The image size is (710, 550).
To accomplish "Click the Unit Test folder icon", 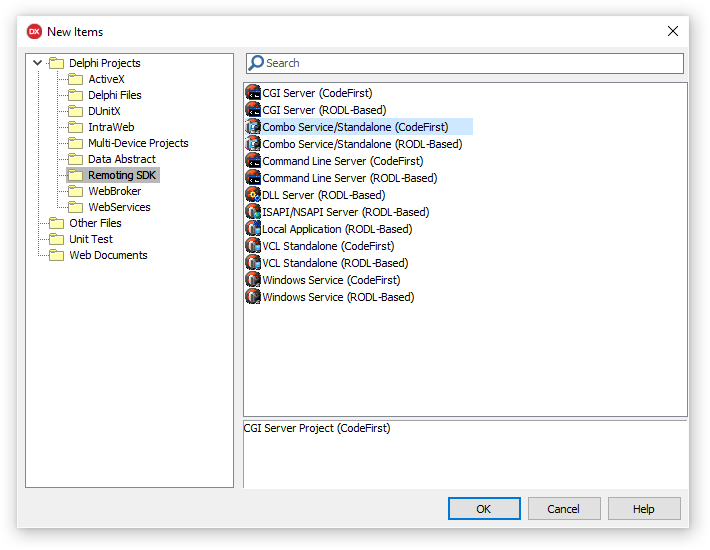I will click(57, 239).
